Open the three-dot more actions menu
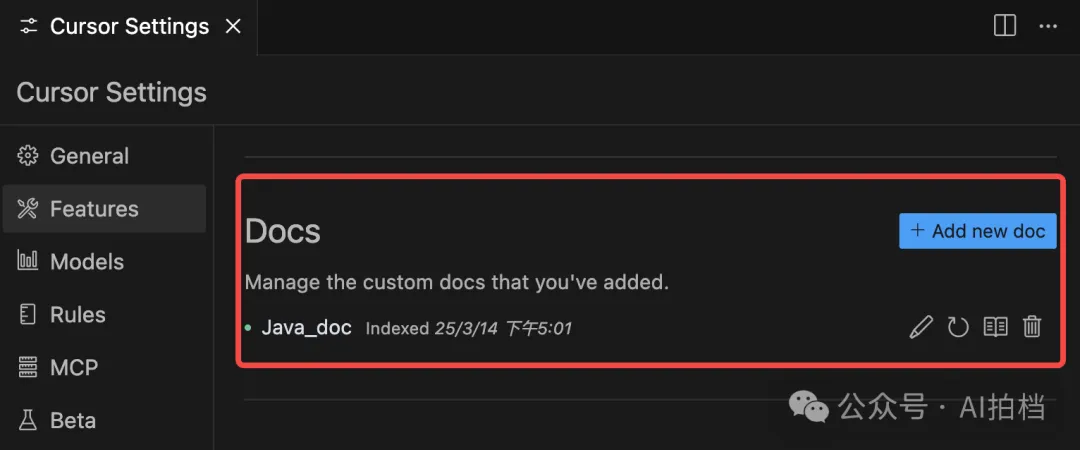 tap(1048, 26)
